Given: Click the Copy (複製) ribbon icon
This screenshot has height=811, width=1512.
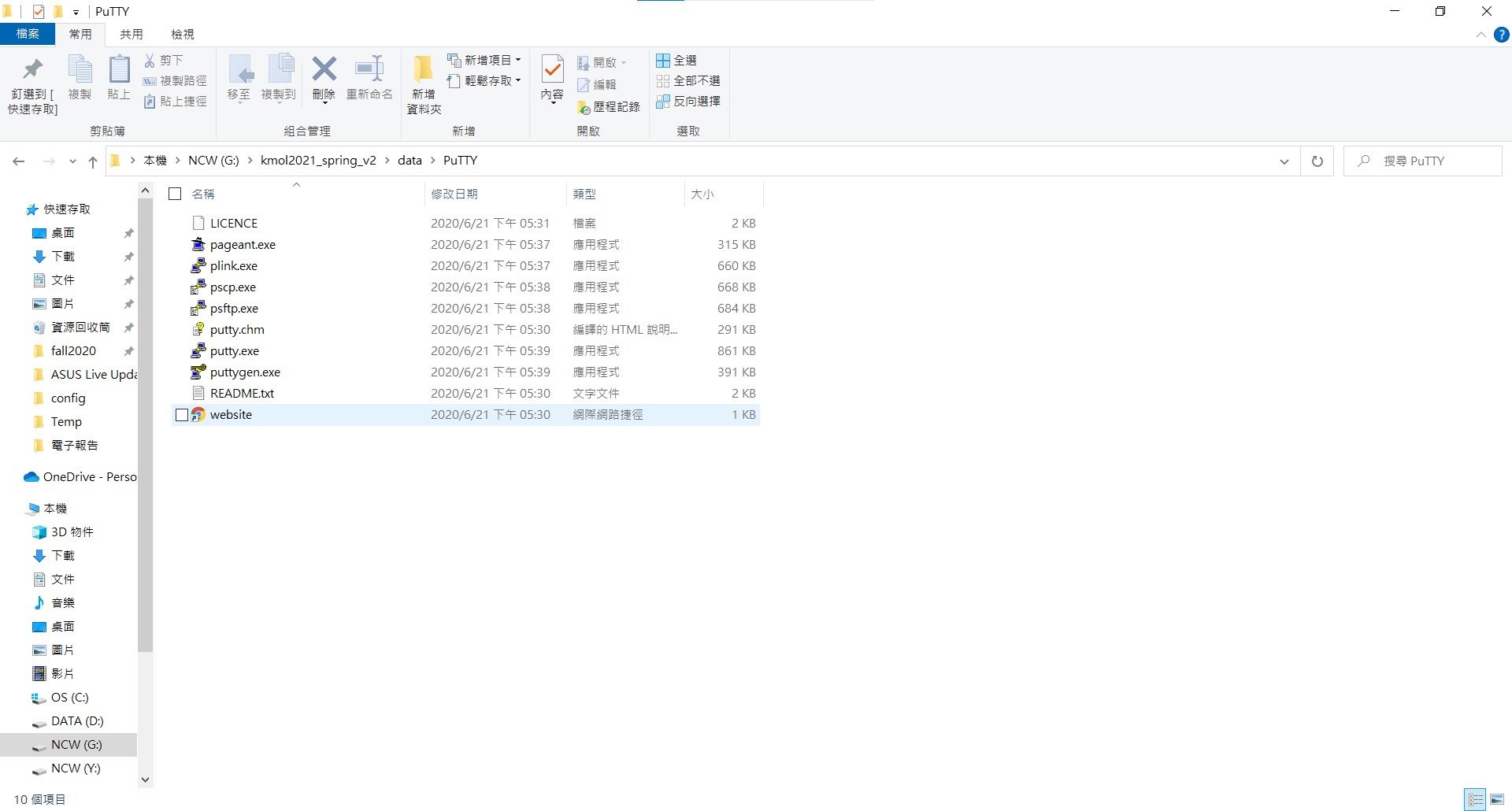Looking at the screenshot, I should click(80, 69).
